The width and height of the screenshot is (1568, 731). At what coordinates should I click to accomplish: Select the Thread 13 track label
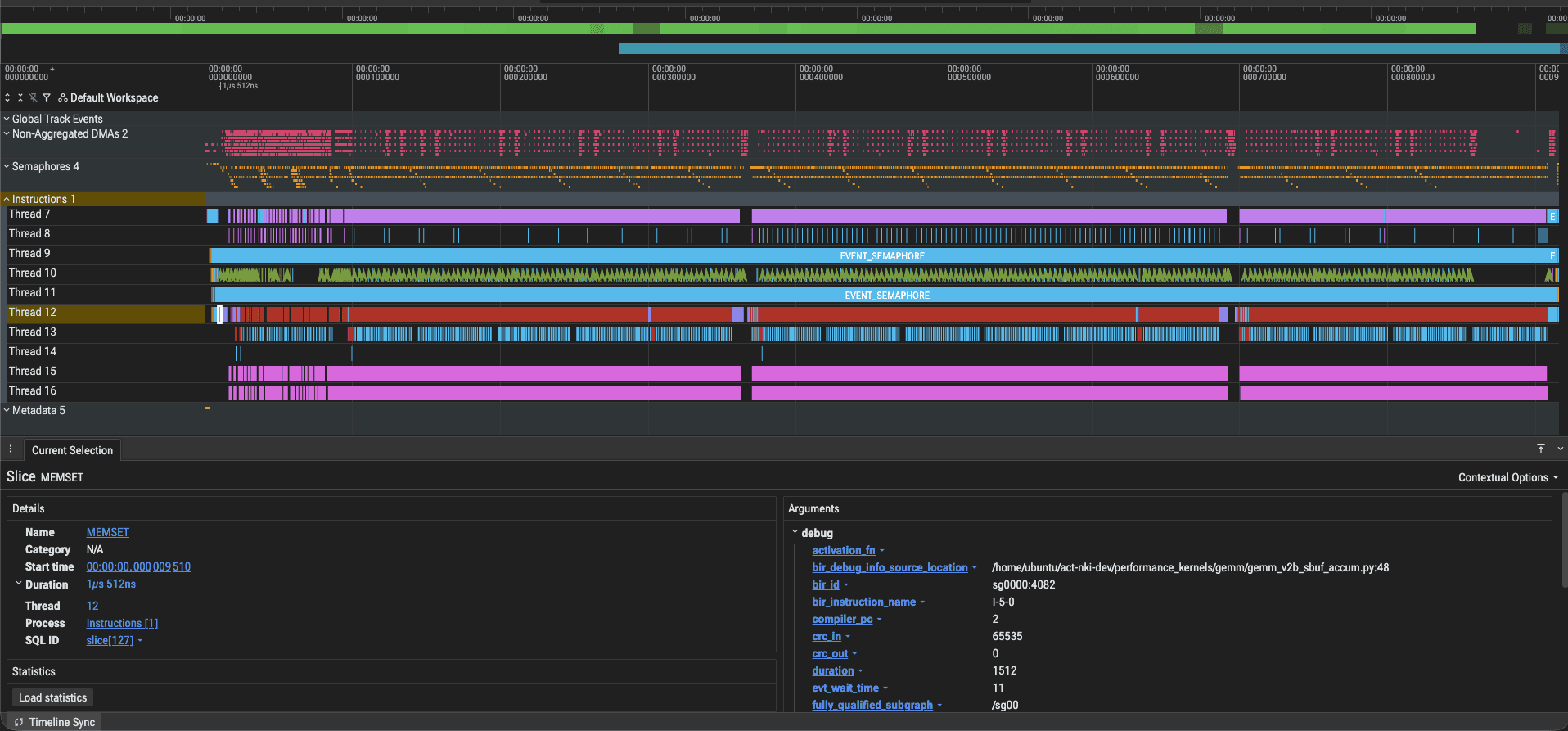pyautogui.click(x=33, y=332)
